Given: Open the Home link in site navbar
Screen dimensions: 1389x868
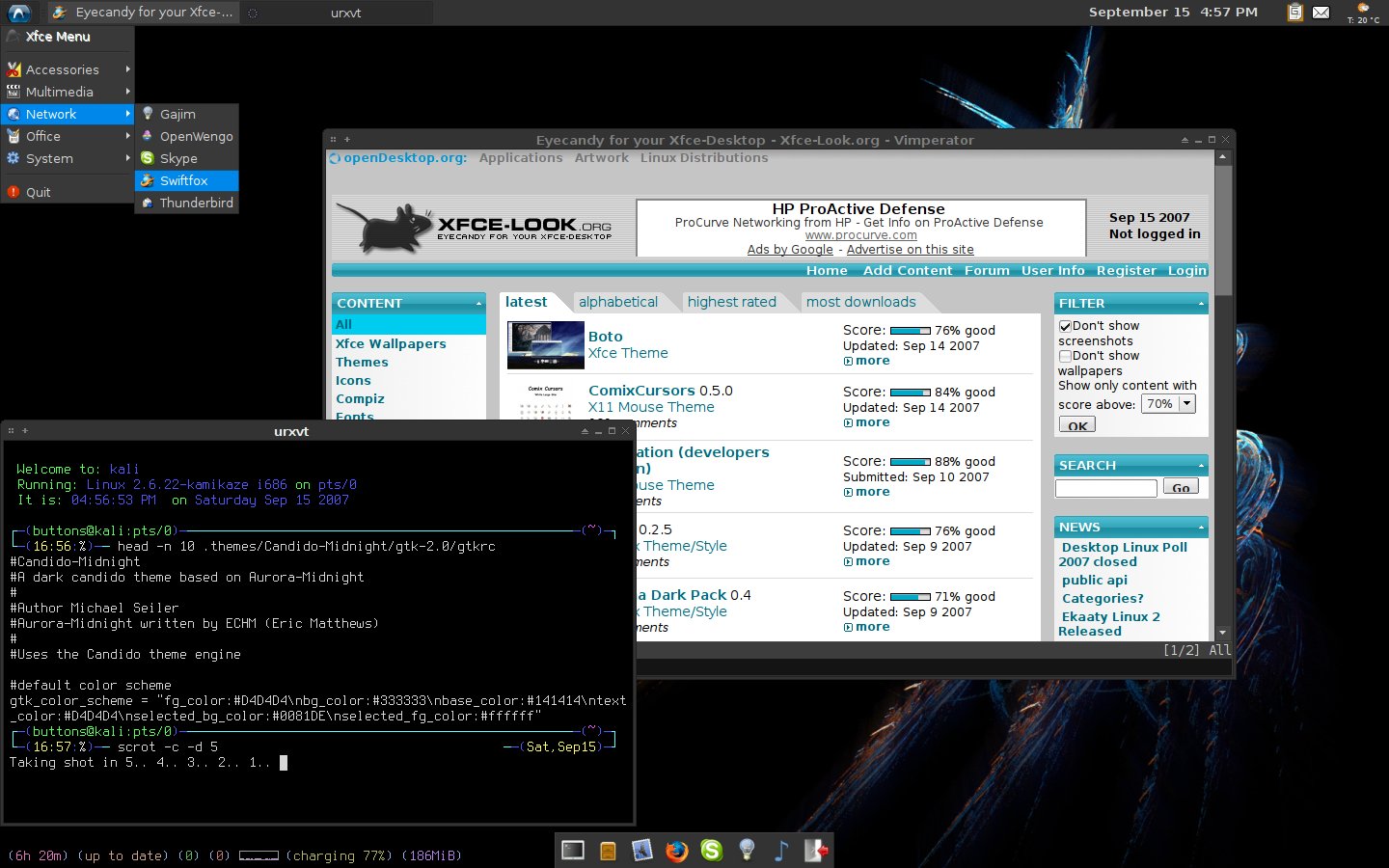Looking at the screenshot, I should click(827, 271).
